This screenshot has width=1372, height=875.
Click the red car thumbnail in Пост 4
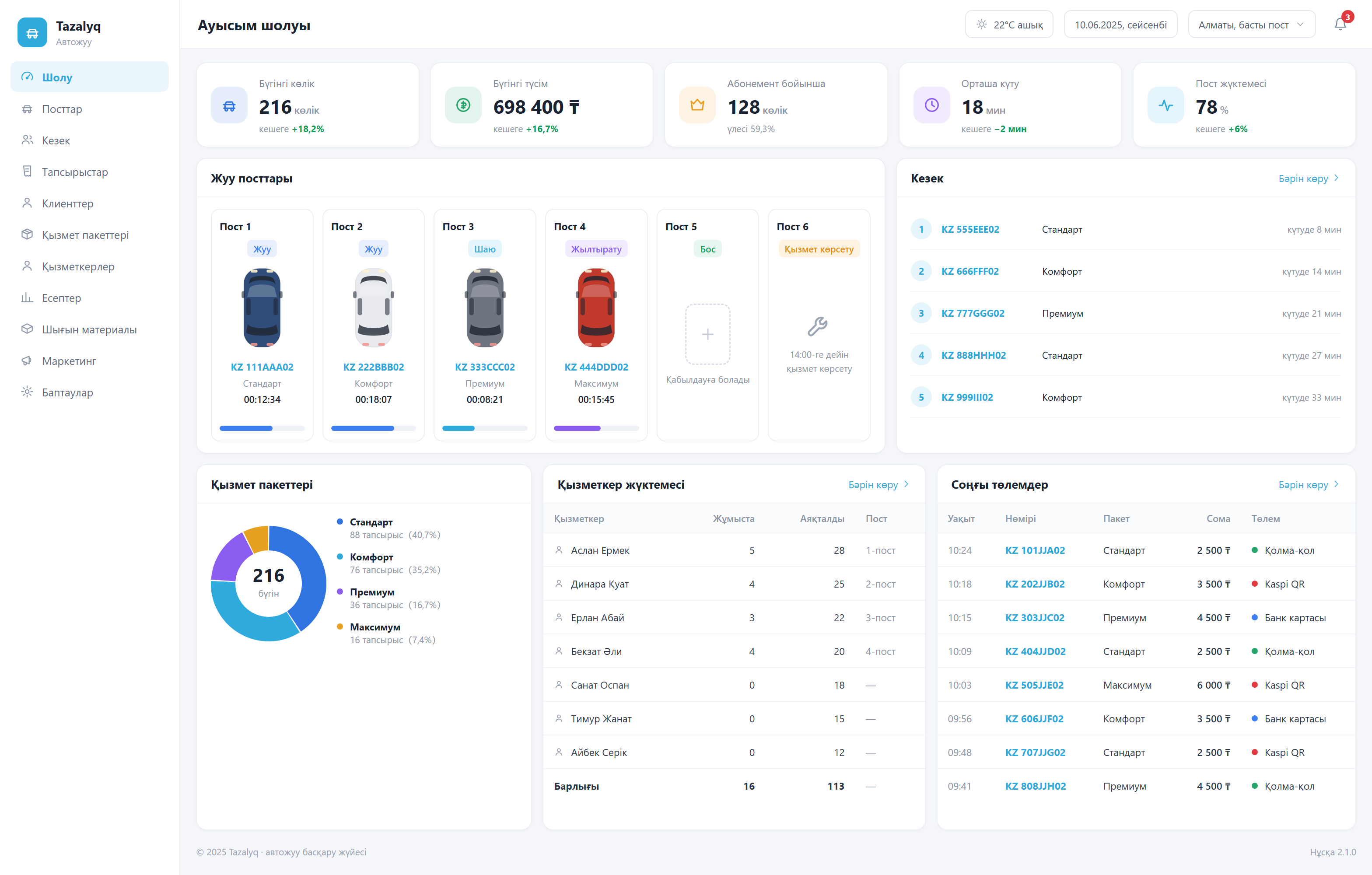point(596,308)
